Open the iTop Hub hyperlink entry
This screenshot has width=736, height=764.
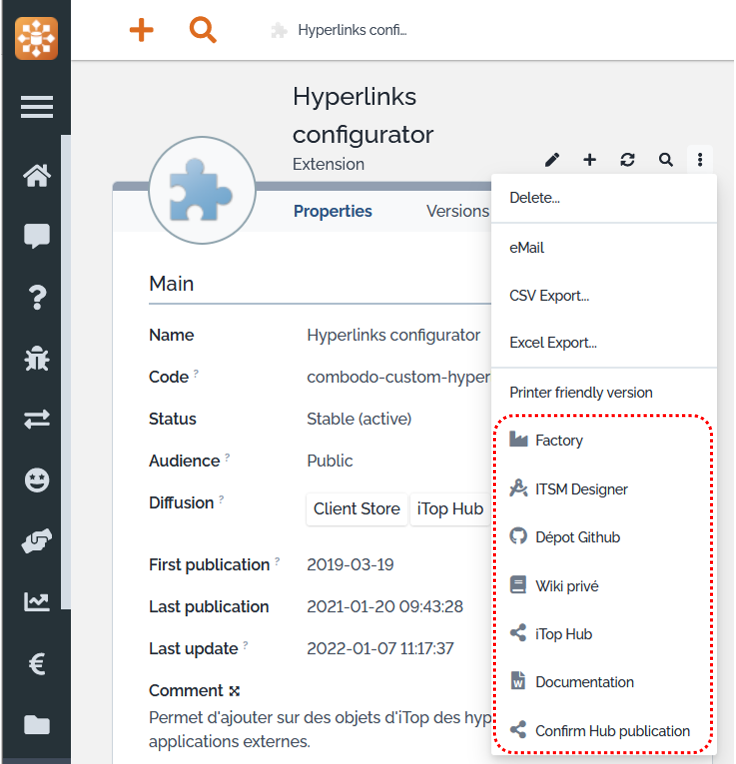pos(604,634)
